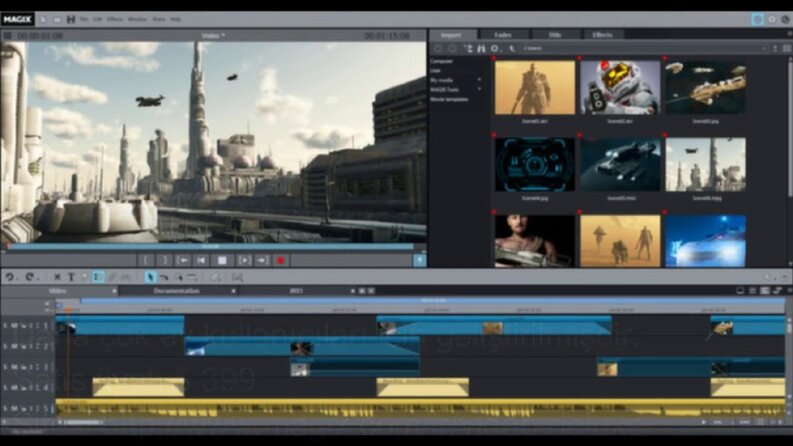This screenshot has width=793, height=446.
Task: Click the stop playback square button
Action: (222, 260)
